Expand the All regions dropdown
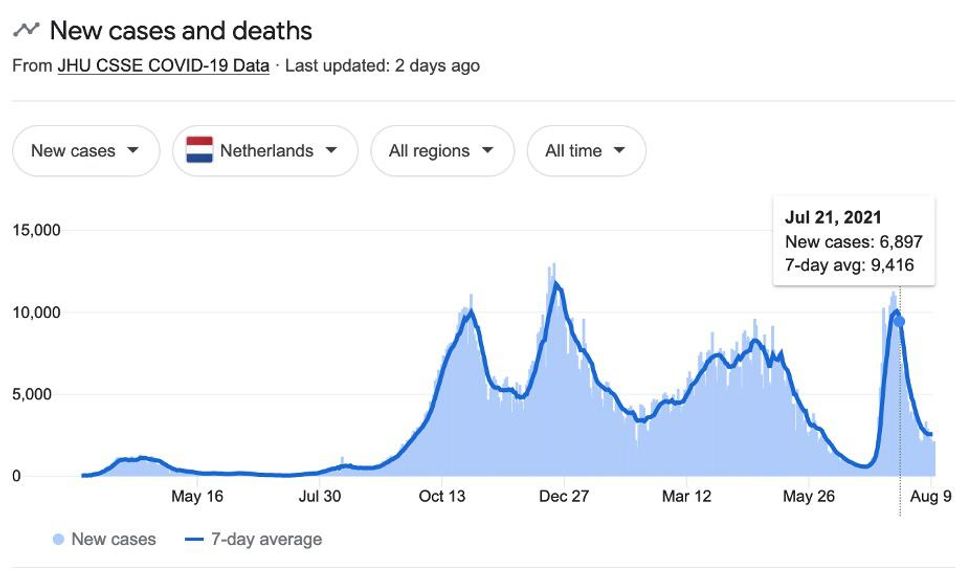The height and width of the screenshot is (574, 980). 442,151
